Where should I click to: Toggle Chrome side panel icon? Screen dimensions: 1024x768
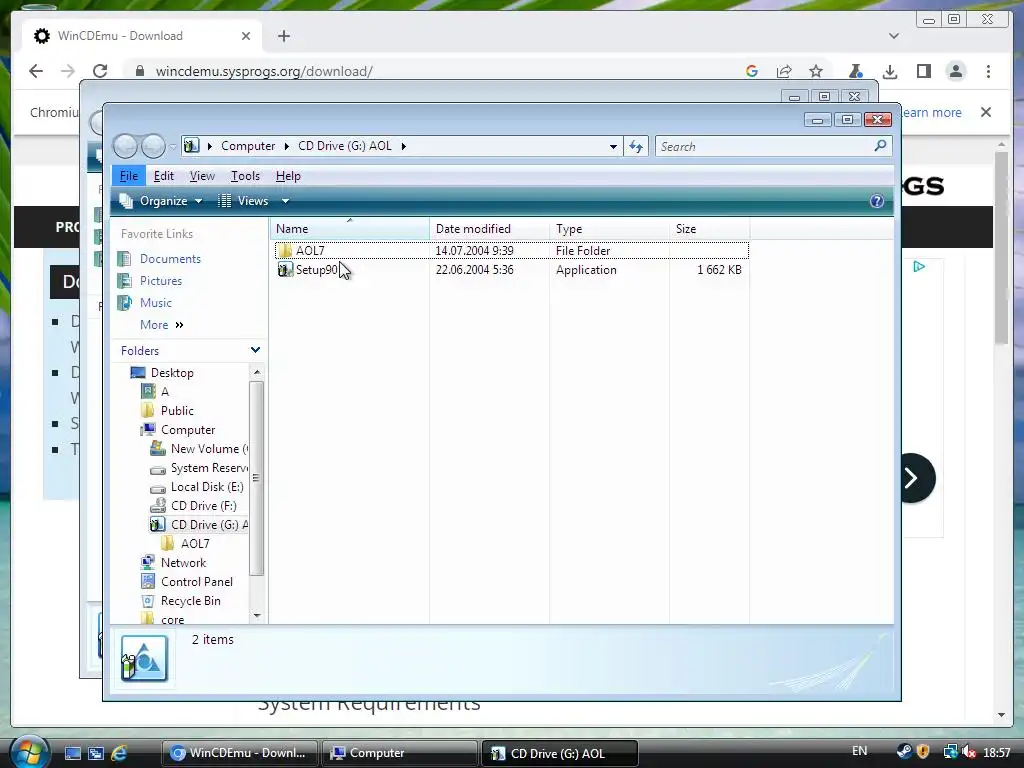(923, 71)
